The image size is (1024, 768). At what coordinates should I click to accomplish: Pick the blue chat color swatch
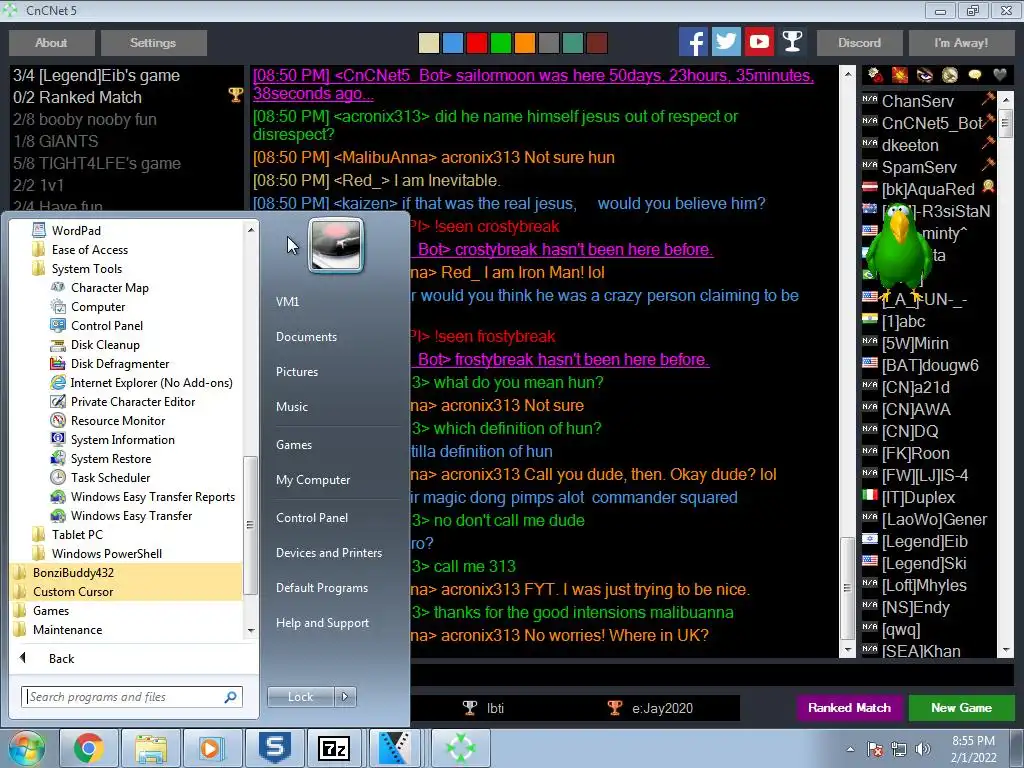click(453, 43)
